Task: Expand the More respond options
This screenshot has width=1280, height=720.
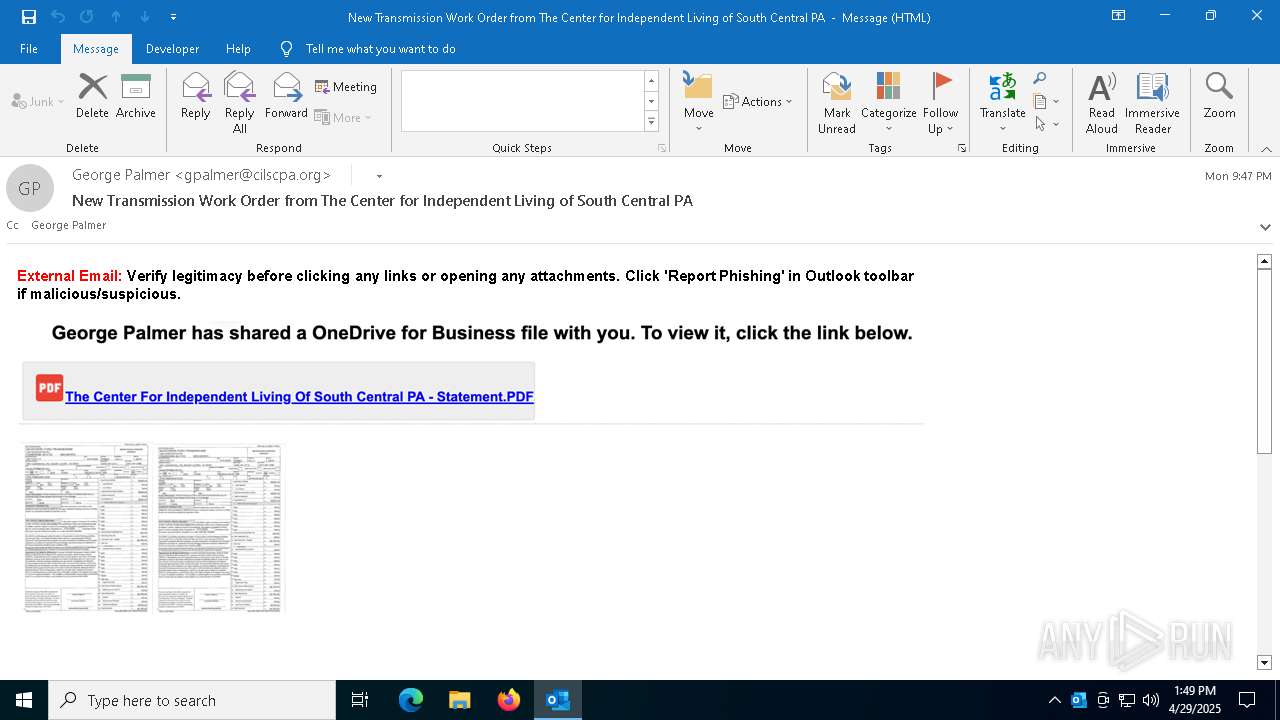Action: [343, 117]
